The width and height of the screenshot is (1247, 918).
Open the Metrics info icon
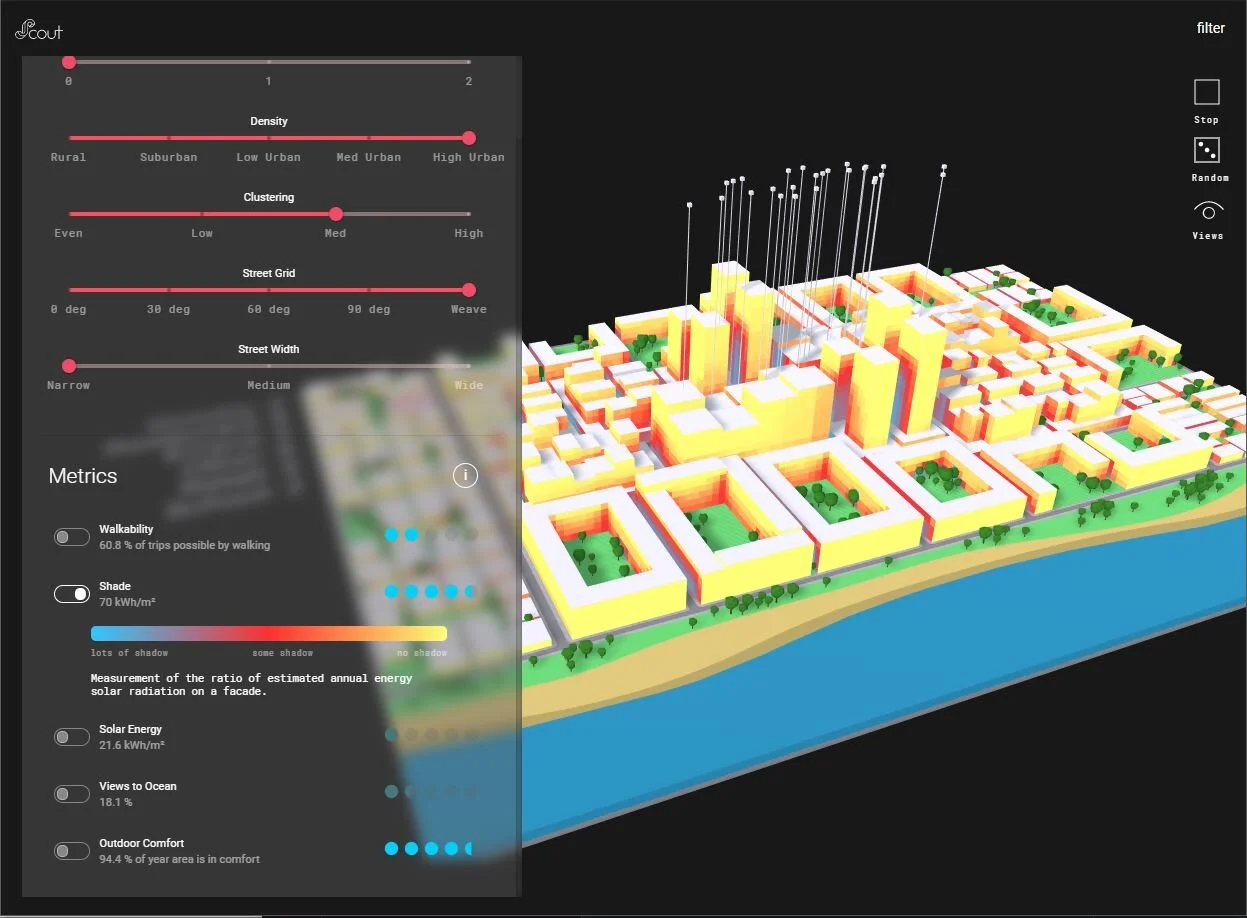[x=465, y=476]
